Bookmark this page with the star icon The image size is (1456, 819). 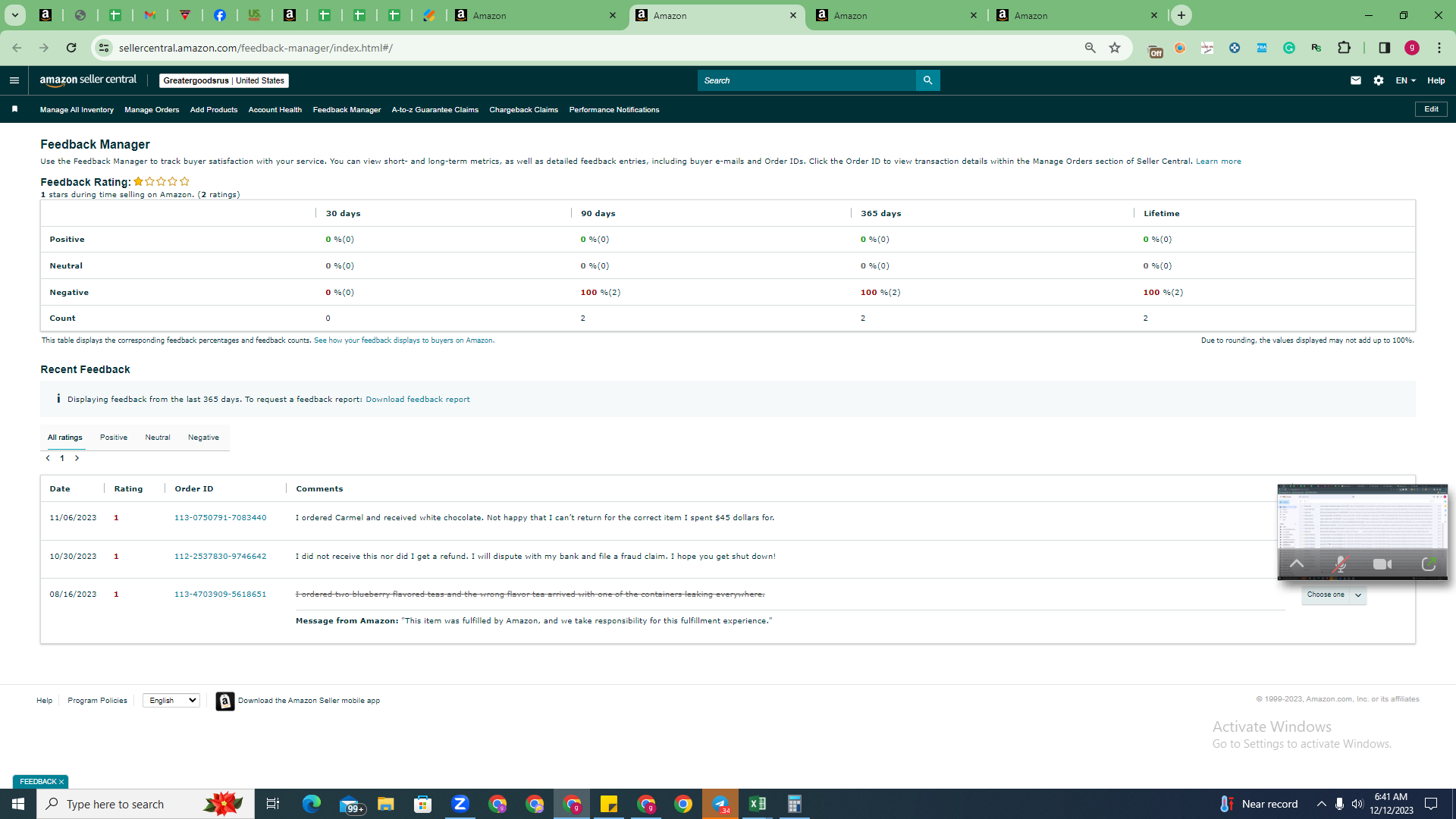pyautogui.click(x=1115, y=48)
